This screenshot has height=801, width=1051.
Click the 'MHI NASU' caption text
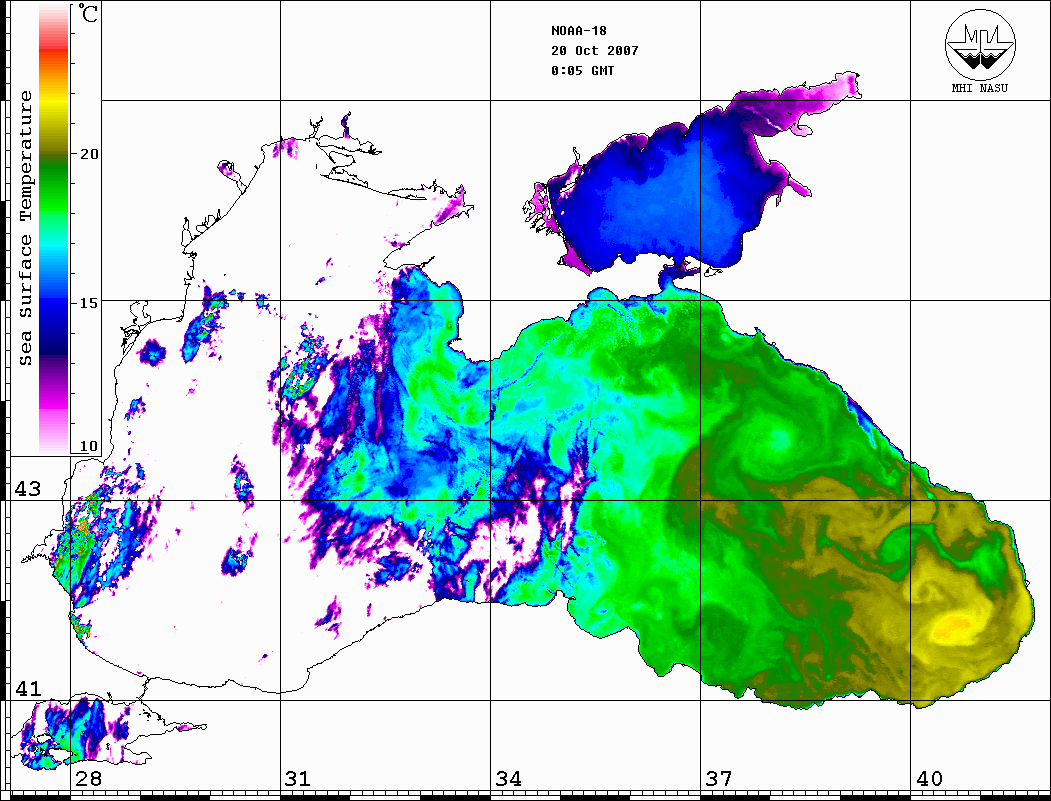980,88
